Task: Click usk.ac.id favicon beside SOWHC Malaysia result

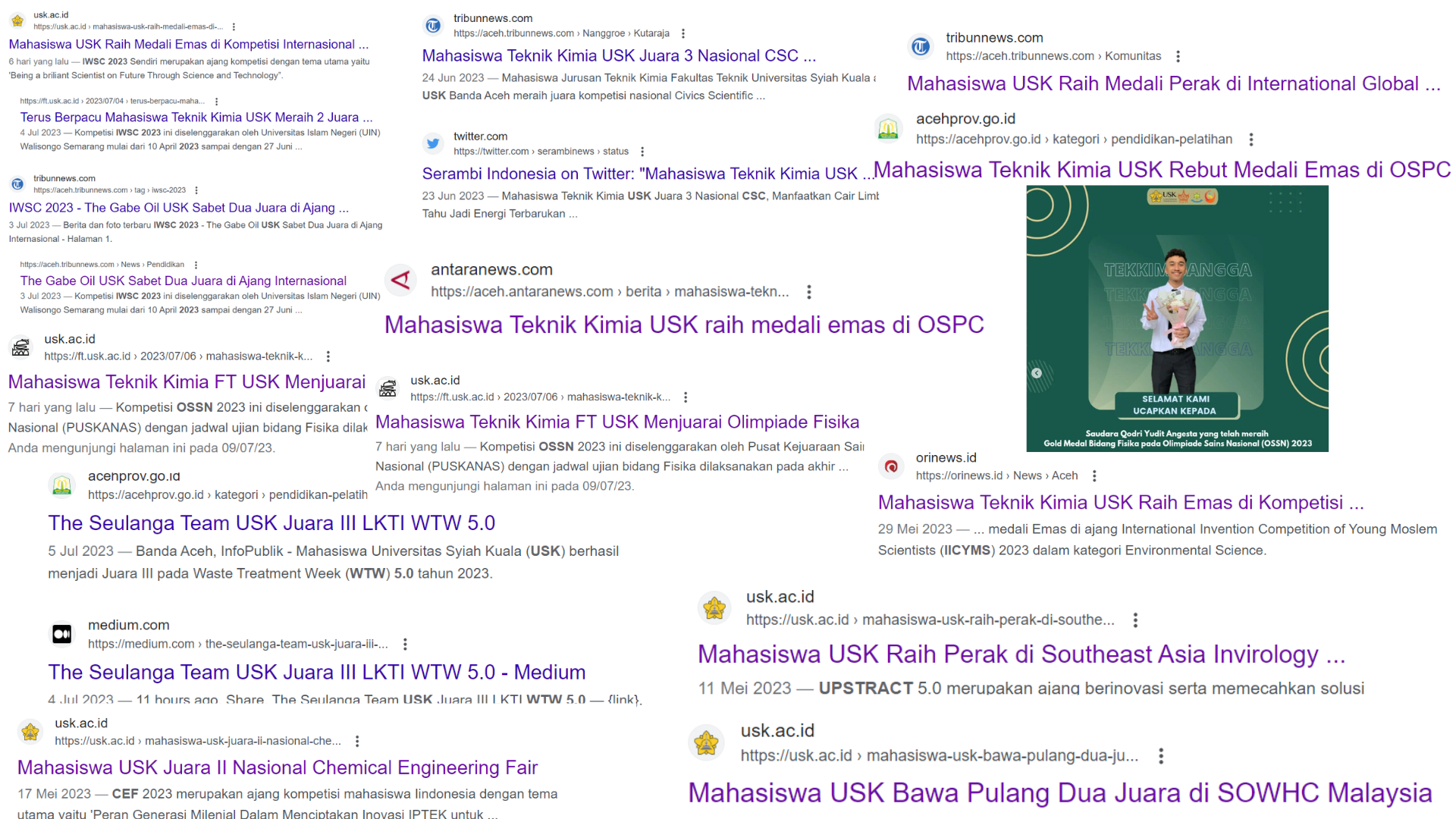Action: [707, 742]
